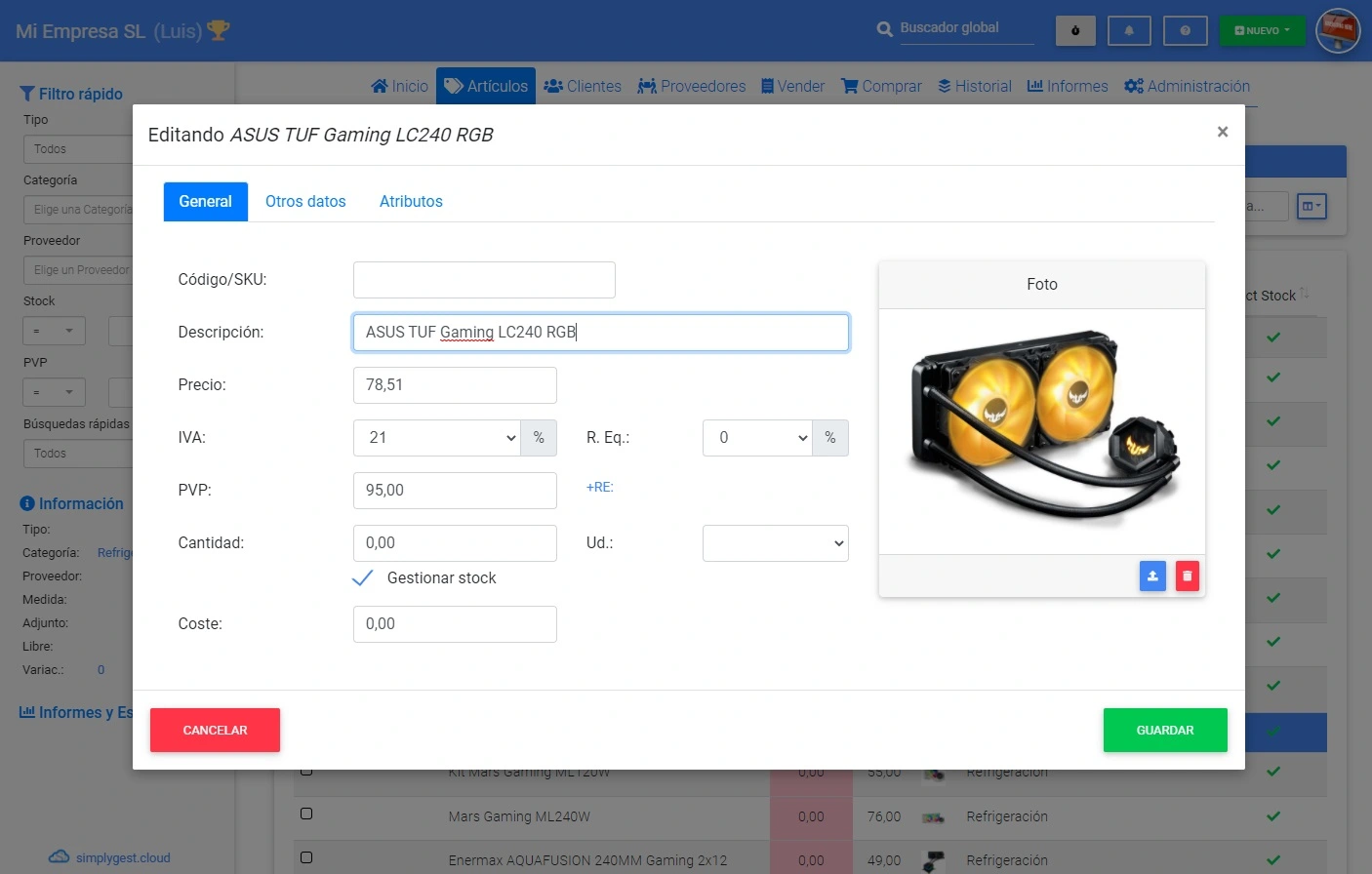Click the notifications bell icon
The width and height of the screenshot is (1372, 874).
pos(1129,30)
